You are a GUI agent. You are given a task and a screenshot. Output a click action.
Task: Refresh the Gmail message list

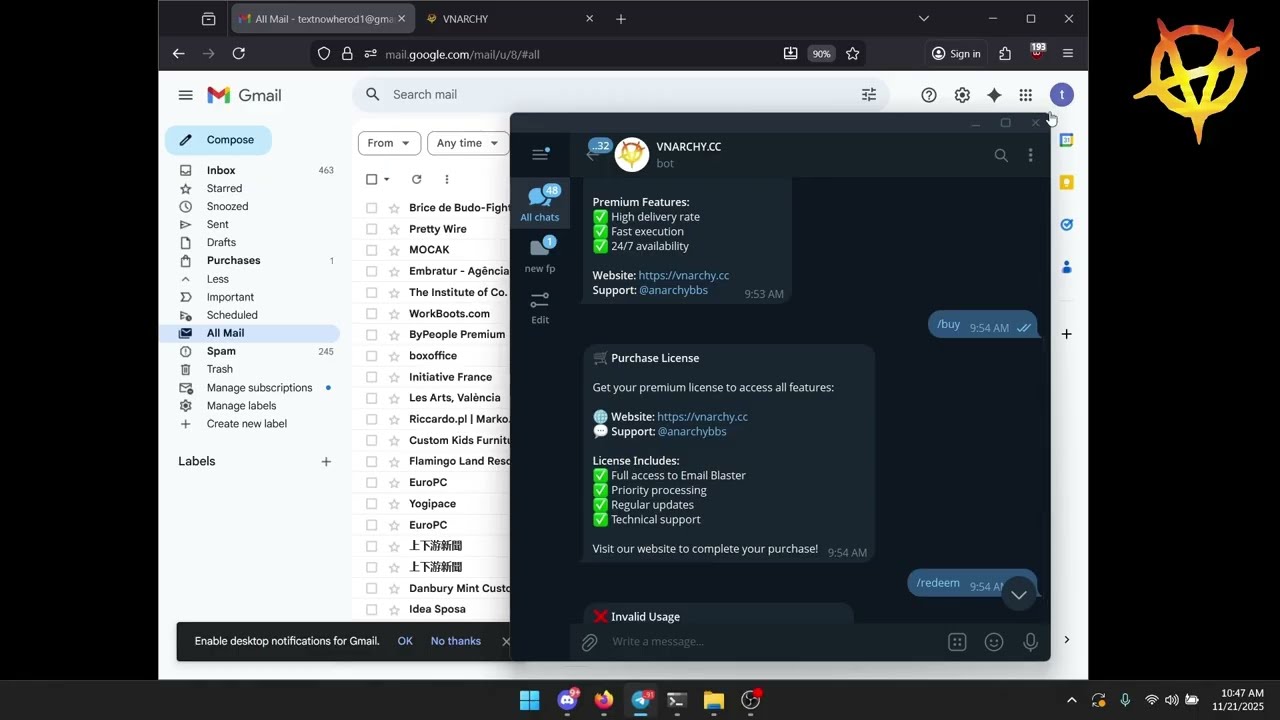pos(417,179)
